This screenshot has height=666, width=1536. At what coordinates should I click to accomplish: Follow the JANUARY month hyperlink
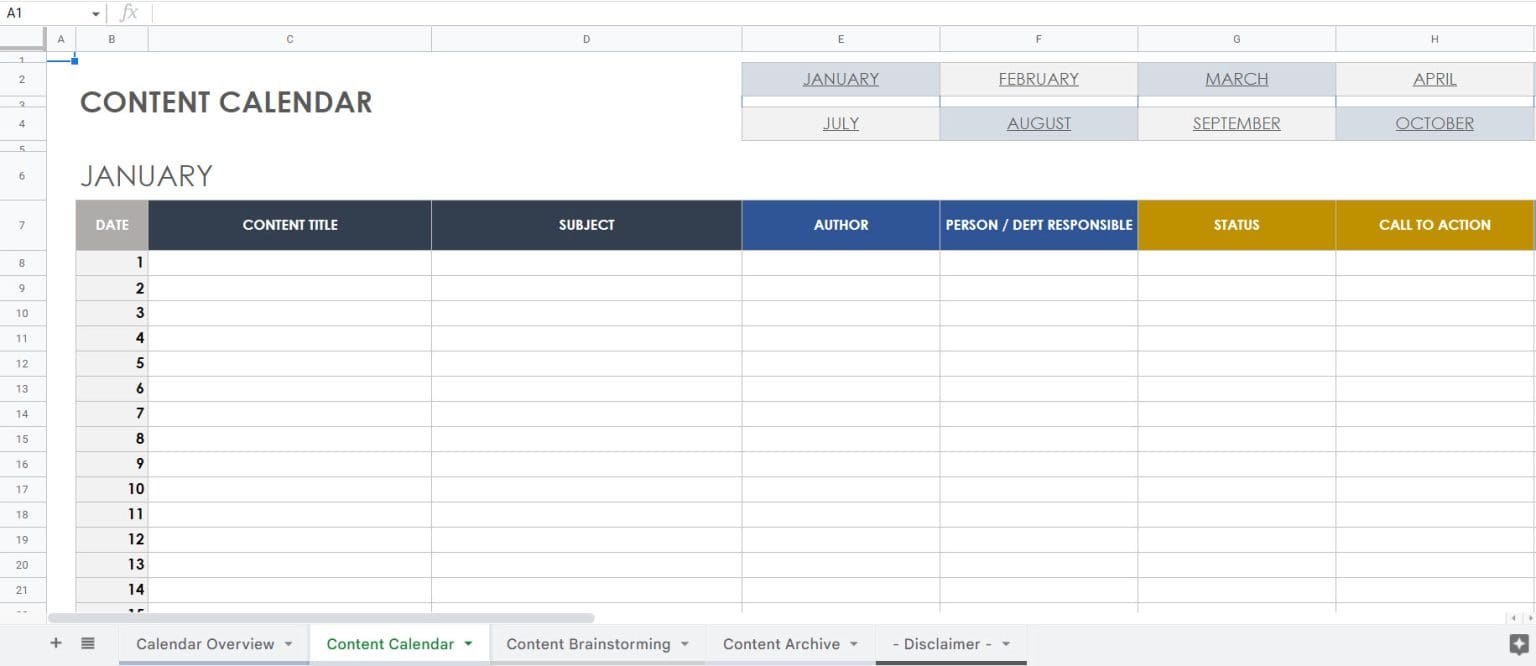[840, 78]
